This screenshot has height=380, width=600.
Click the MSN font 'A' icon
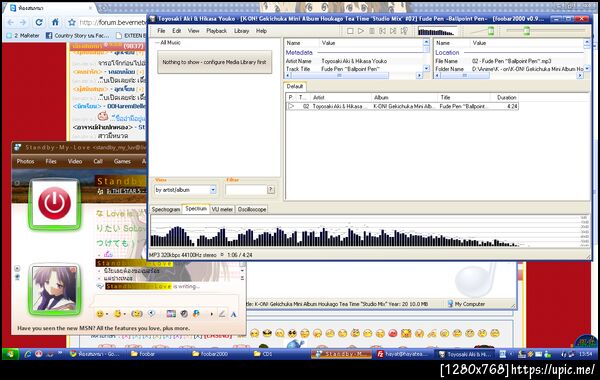click(x=233, y=315)
